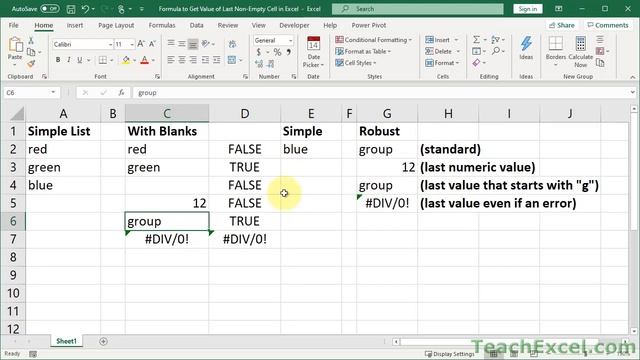Click Insert cells button

pyautogui.click(x=442, y=40)
